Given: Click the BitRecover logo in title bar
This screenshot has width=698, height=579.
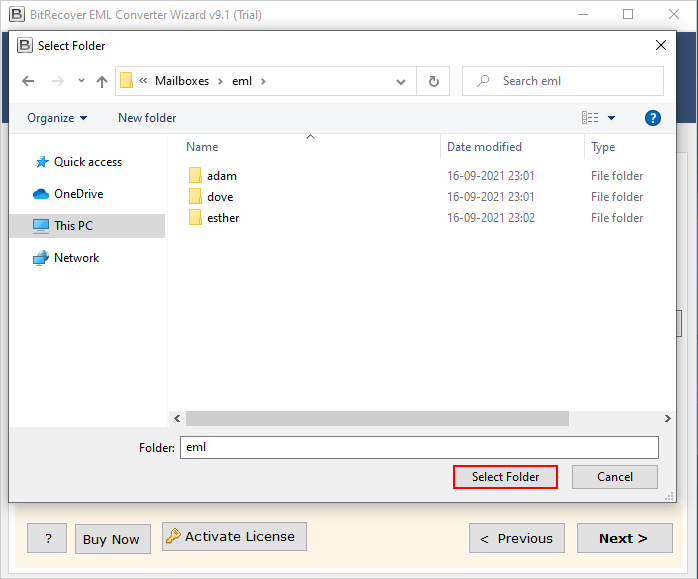Looking at the screenshot, I should point(17,14).
